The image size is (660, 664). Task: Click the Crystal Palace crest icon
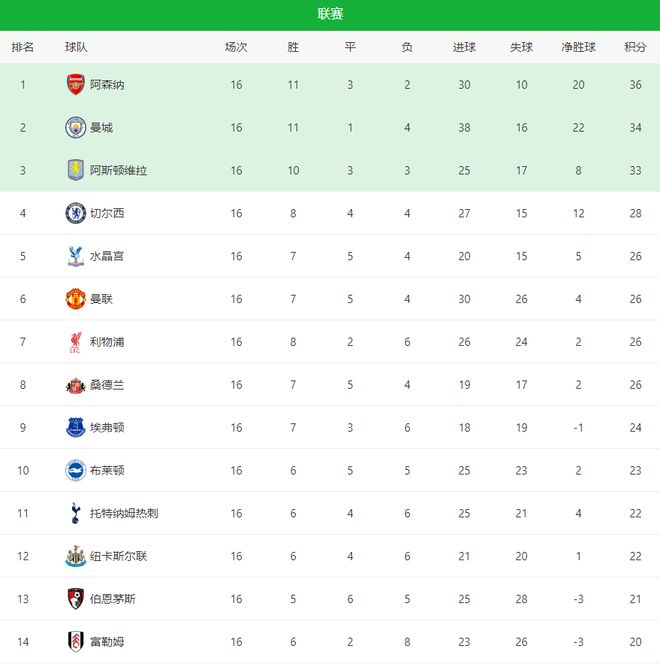pos(75,256)
